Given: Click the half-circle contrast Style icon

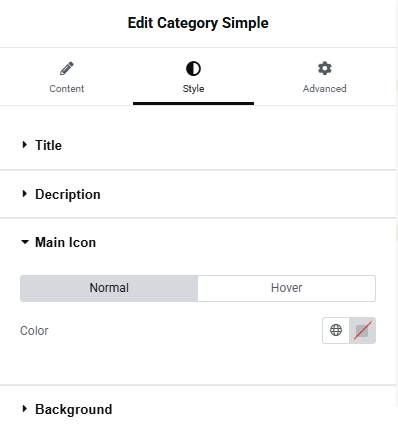Looking at the screenshot, I should point(193,69).
